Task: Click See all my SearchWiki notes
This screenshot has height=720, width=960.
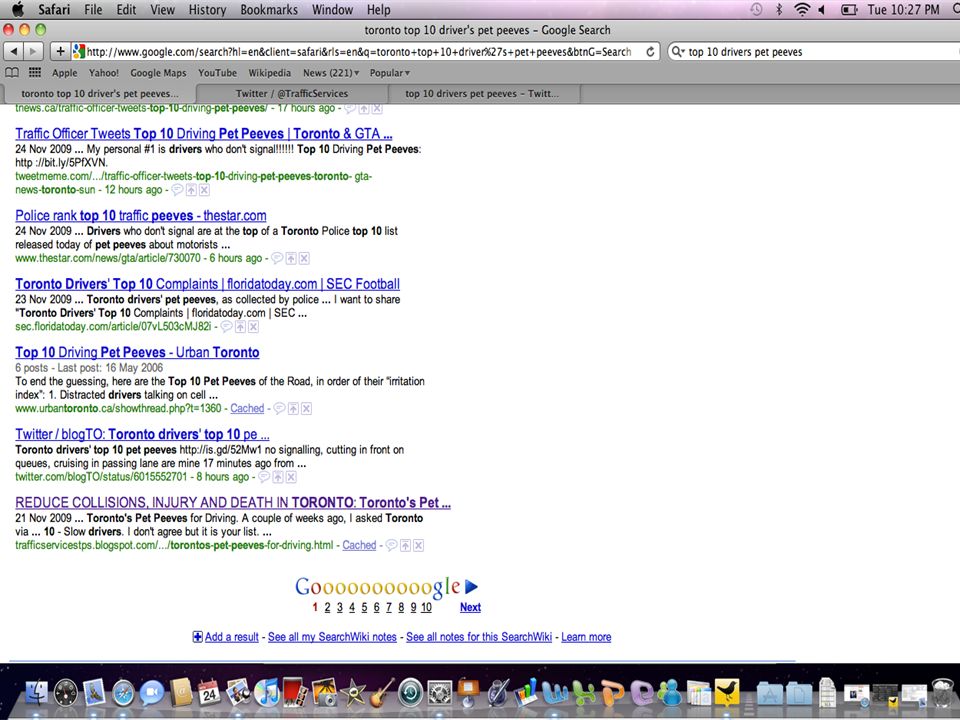Action: pos(332,637)
